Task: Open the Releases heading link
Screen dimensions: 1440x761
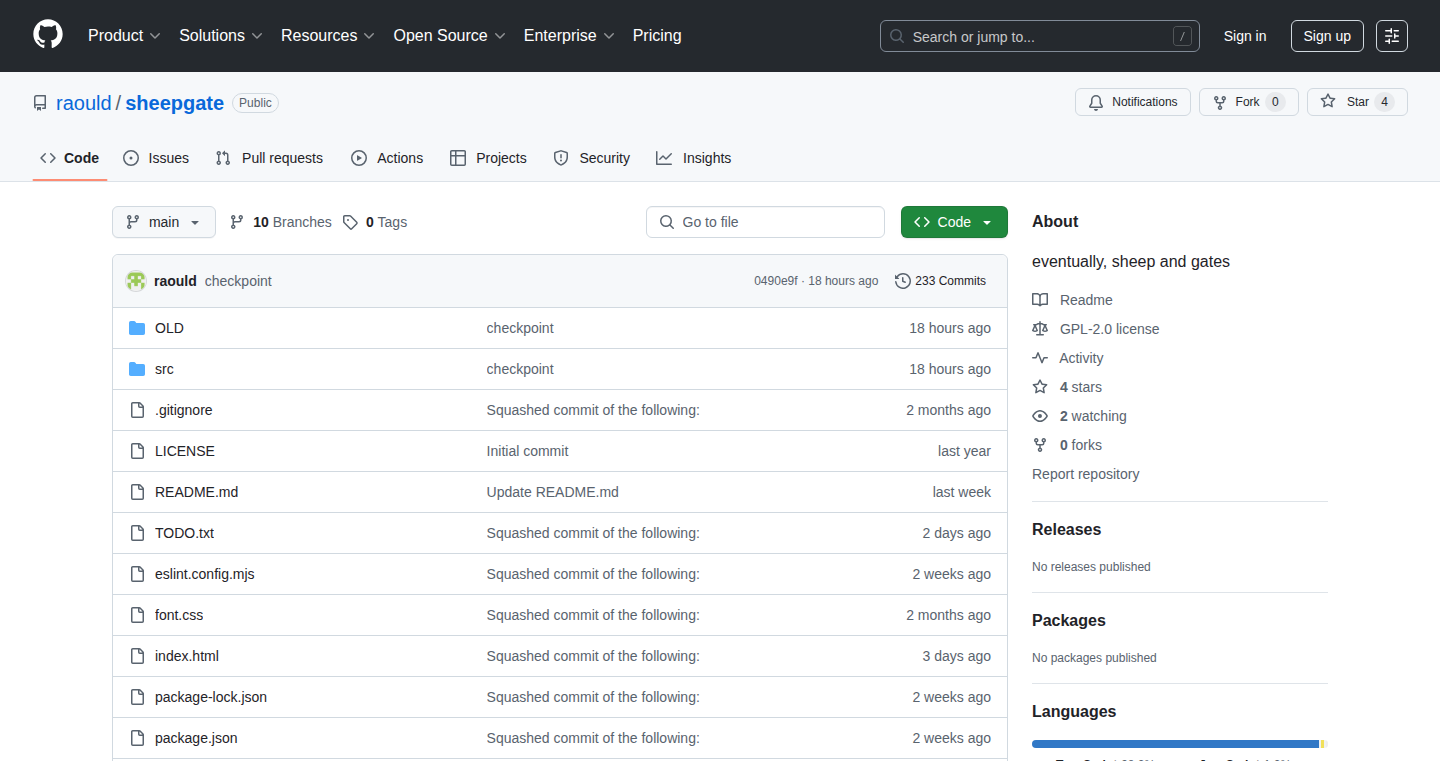Action: [x=1067, y=530]
